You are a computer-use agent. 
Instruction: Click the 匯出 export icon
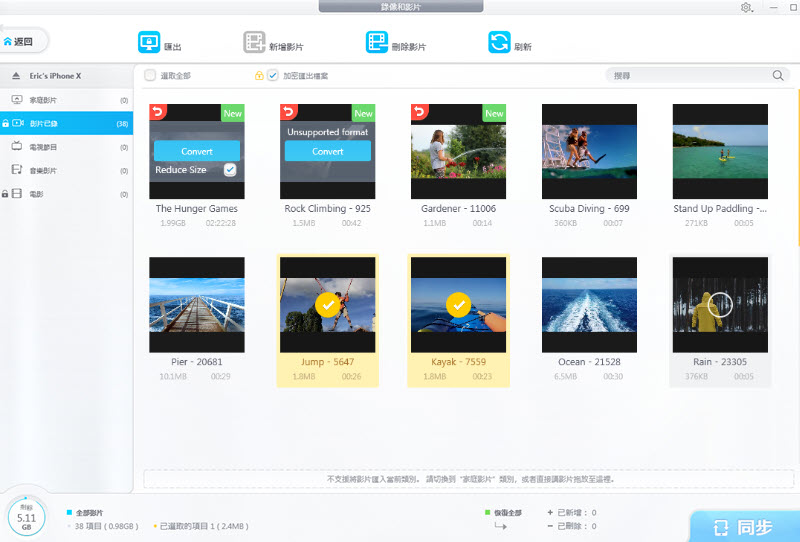[x=149, y=43]
